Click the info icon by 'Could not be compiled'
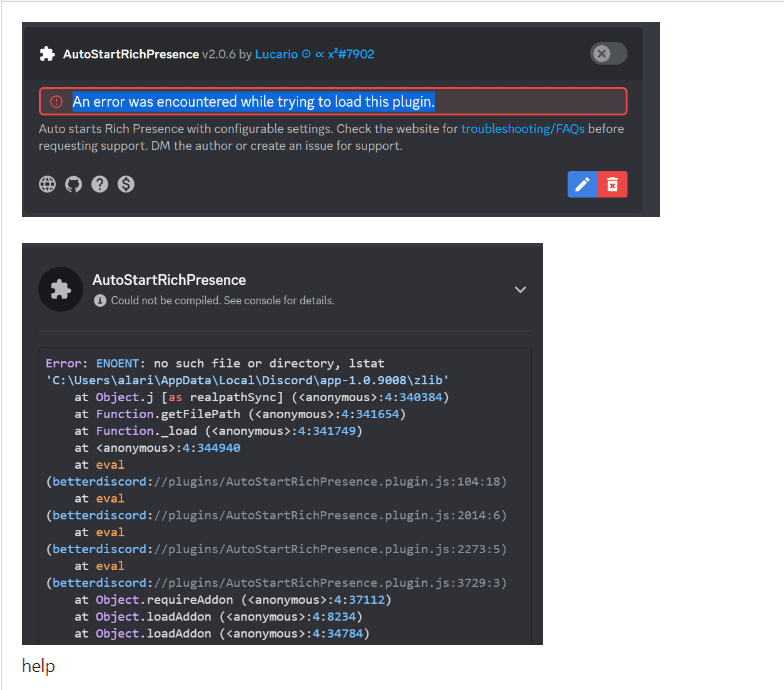The width and height of the screenshot is (784, 690). (100, 300)
